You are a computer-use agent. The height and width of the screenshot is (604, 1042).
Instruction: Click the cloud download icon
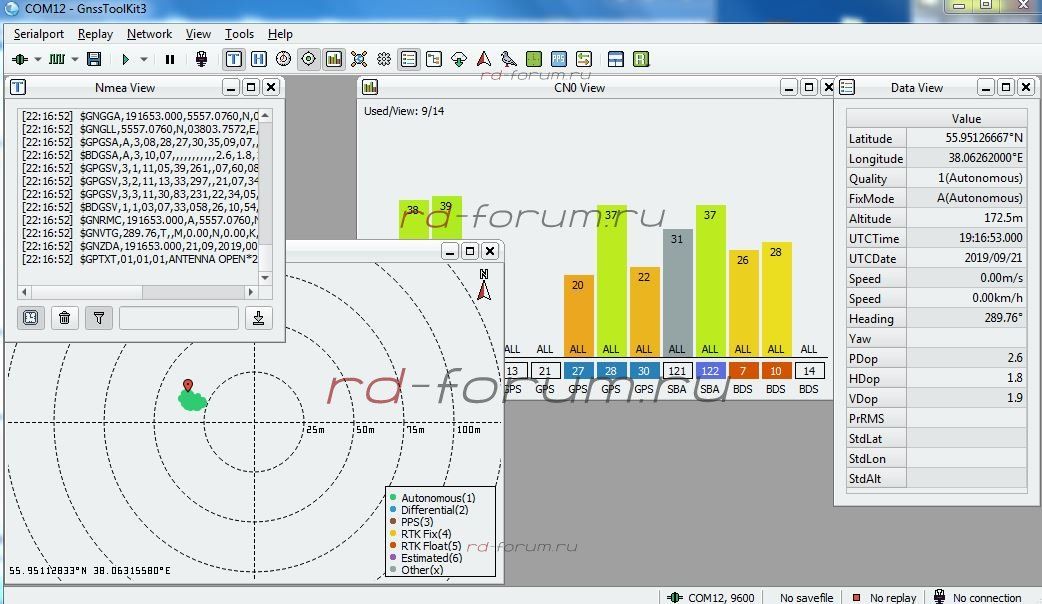click(x=459, y=59)
